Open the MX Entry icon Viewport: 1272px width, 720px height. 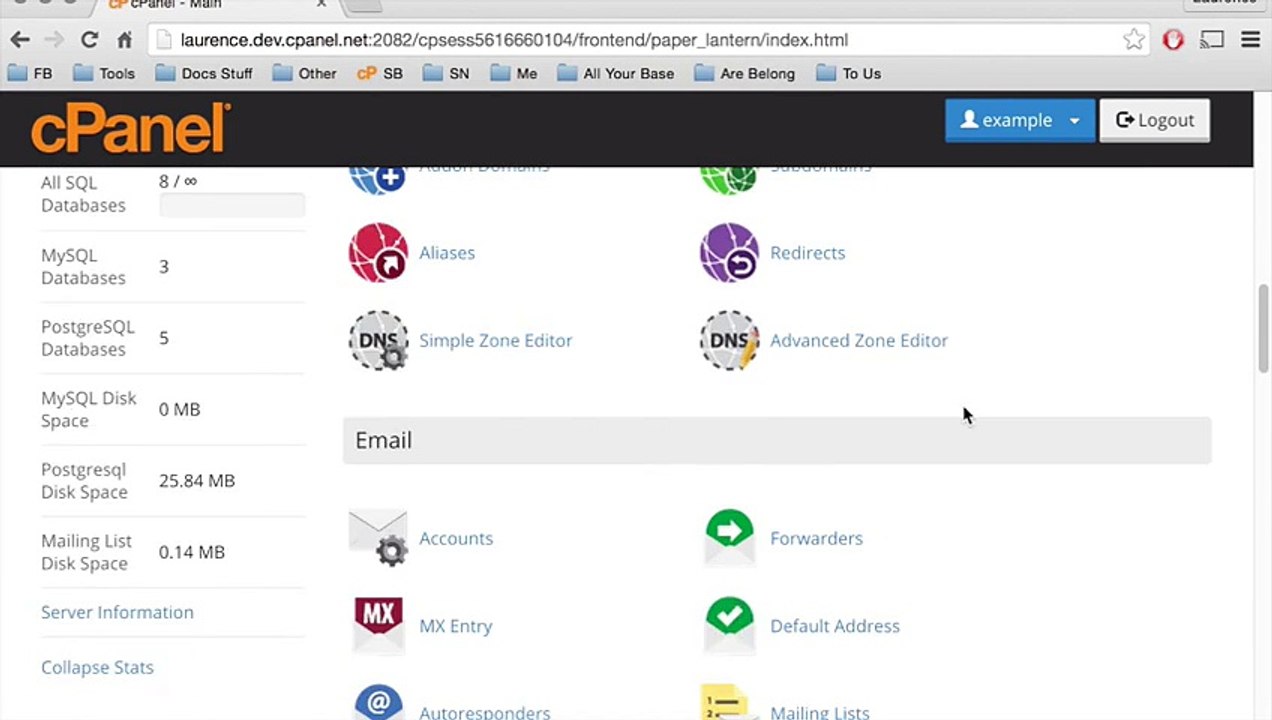[378, 626]
